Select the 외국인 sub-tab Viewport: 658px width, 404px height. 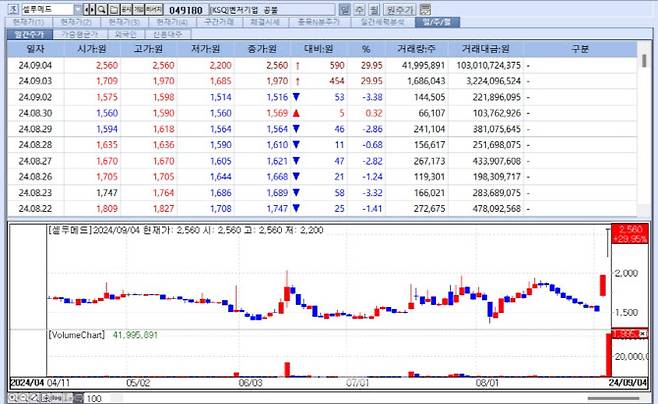[x=126, y=34]
